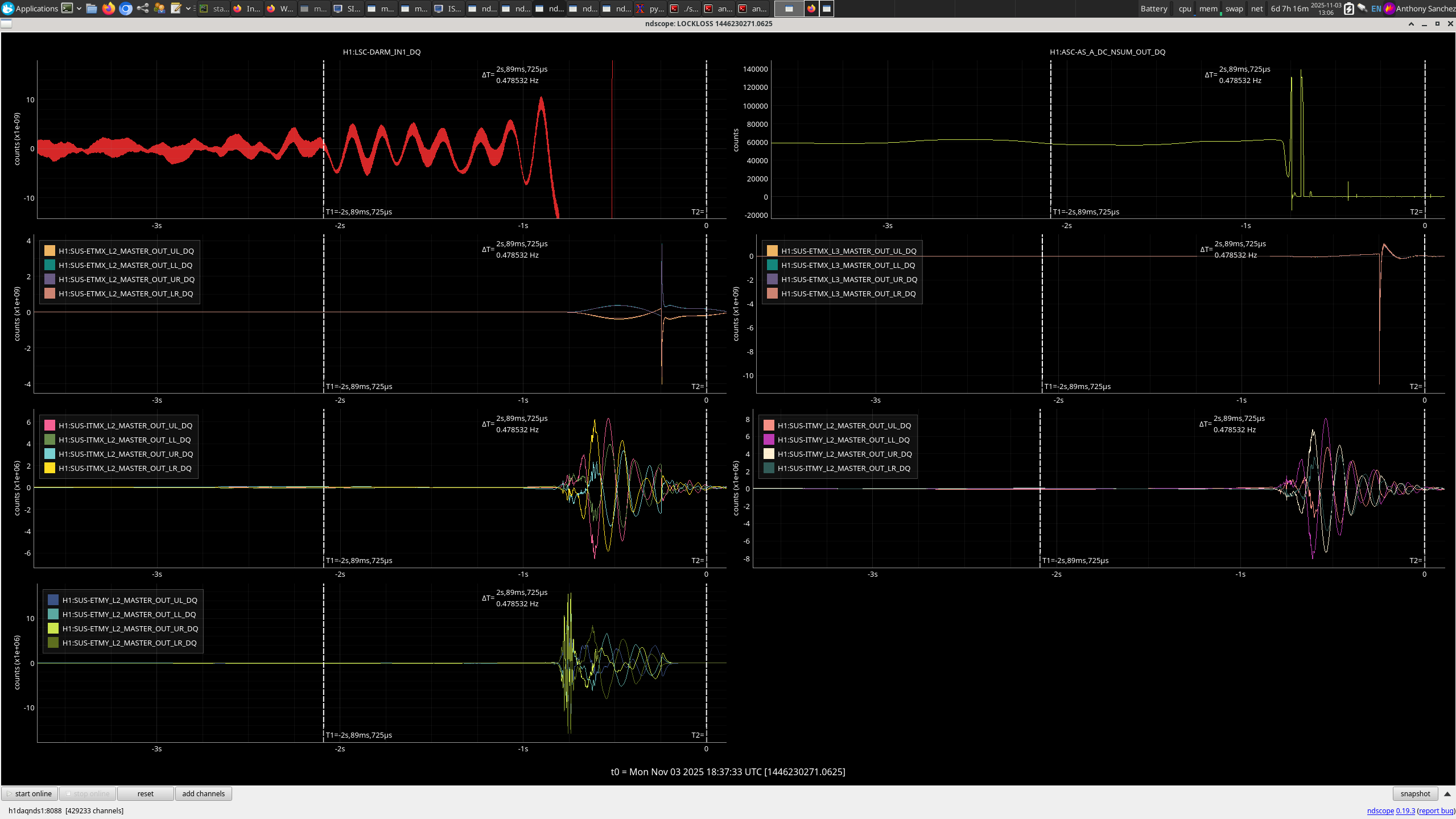This screenshot has height=819, width=1456.
Task: Launch Firefox from the panel
Action: coord(108,8)
